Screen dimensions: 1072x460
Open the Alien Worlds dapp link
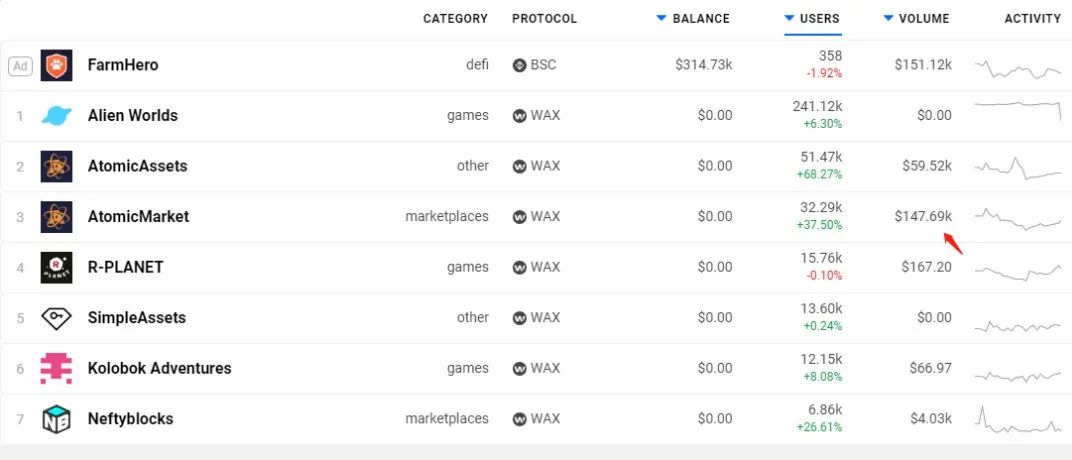tap(132, 115)
